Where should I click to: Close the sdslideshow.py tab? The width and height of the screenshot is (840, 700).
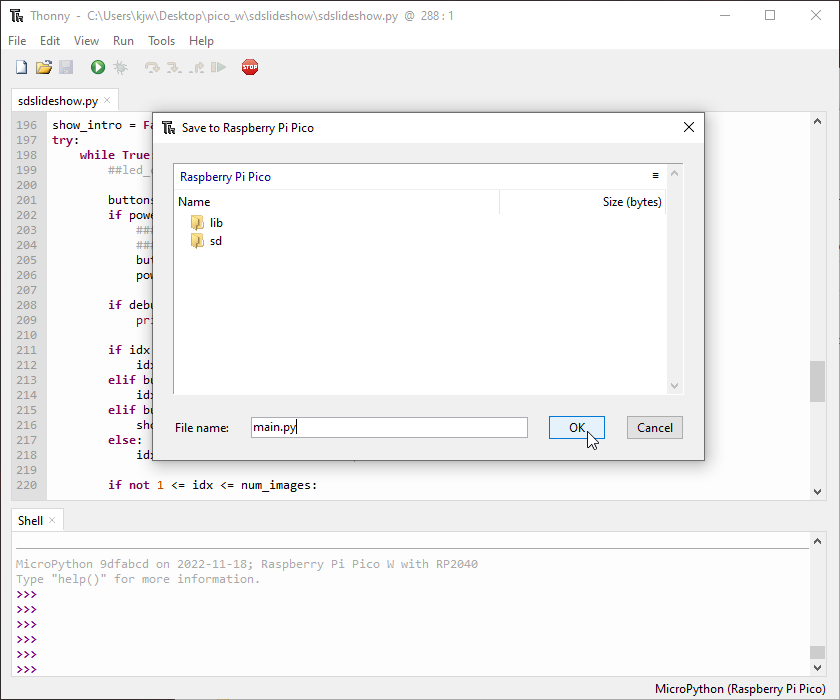pyautogui.click(x=107, y=100)
